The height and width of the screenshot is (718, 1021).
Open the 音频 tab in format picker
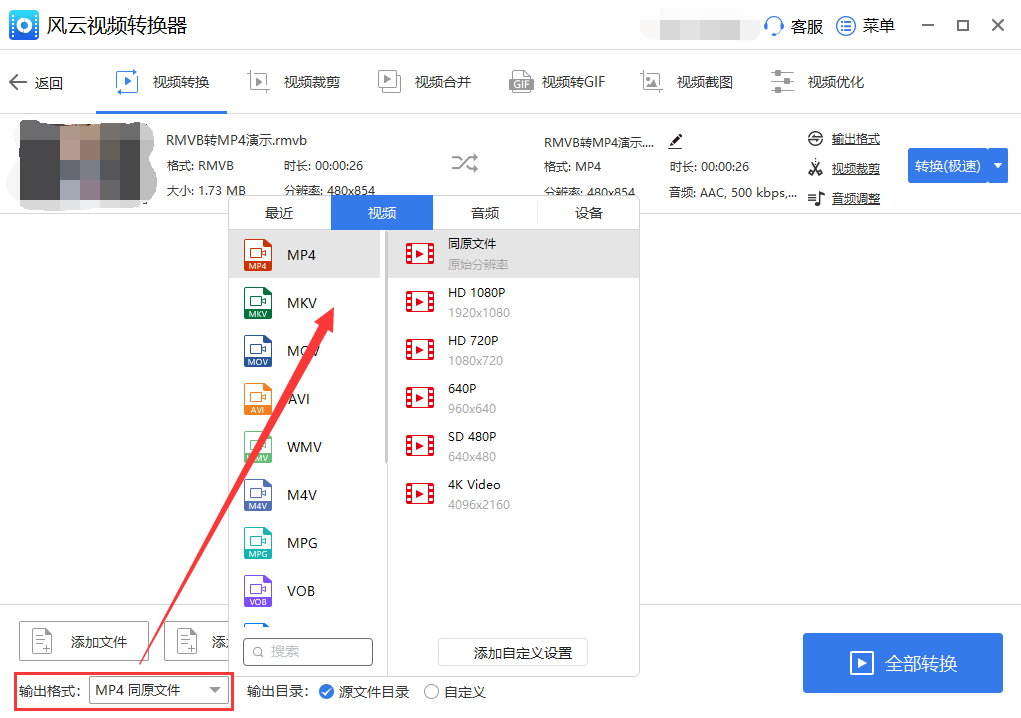click(484, 212)
